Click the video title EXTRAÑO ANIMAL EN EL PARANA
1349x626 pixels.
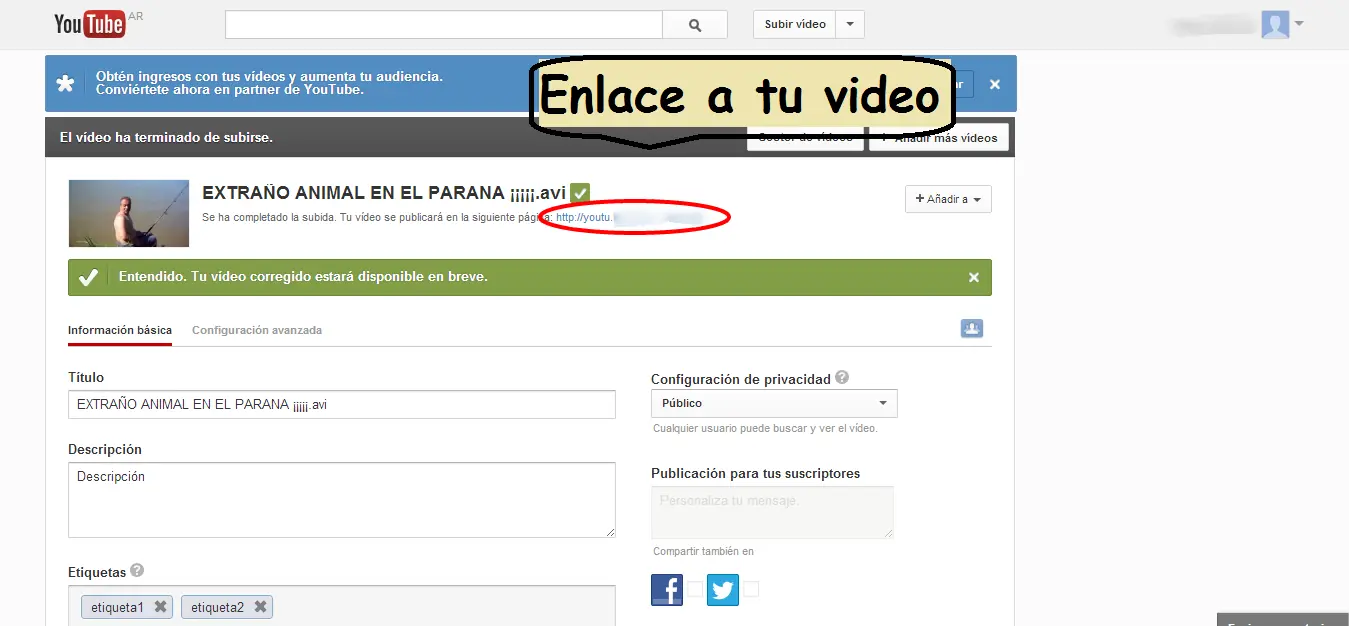384,193
